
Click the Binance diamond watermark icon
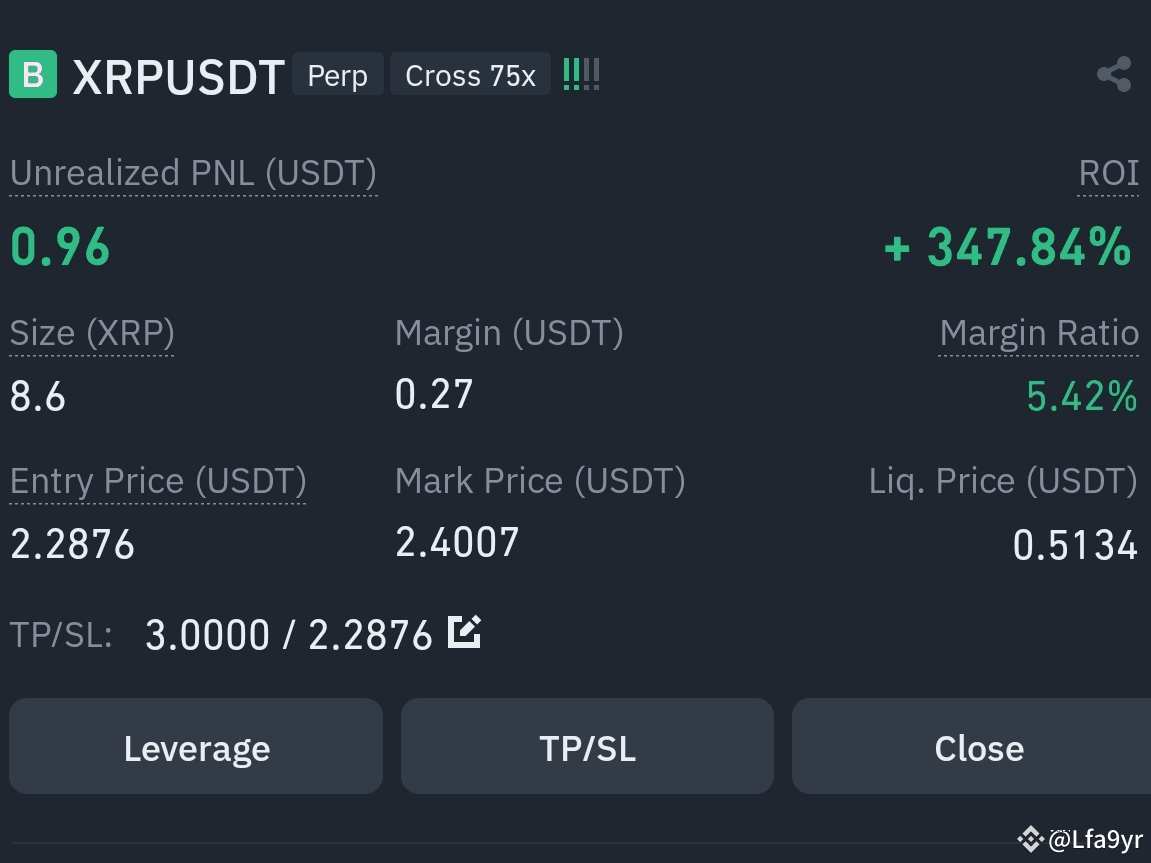pos(1030,839)
